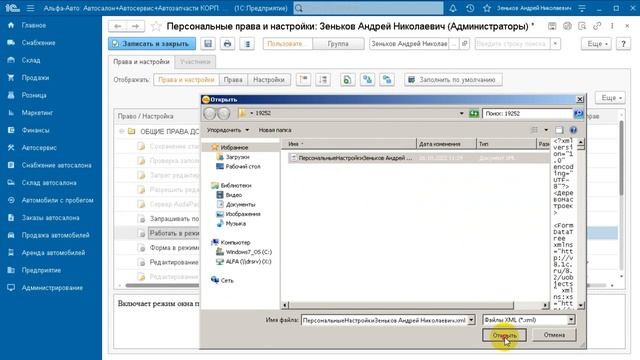Open address bar path dropdown arrow
The height and width of the screenshot is (360, 640).
tap(461, 113)
